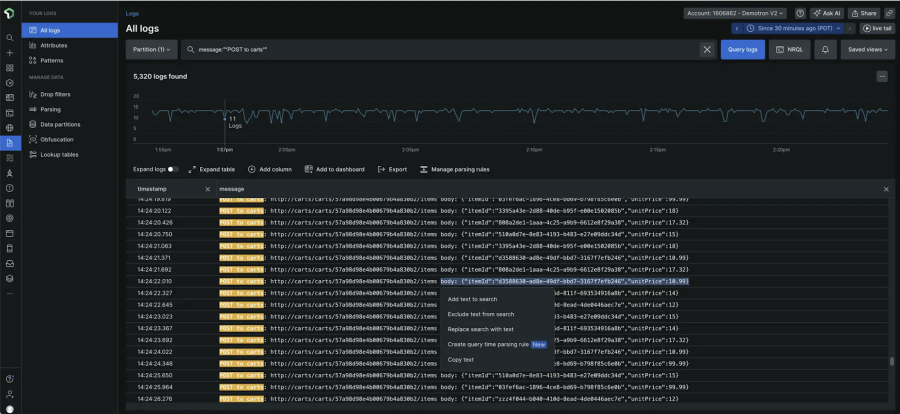Screen dimensions: 900x414
Task: Open the globe icon in left rail
Action: coord(10,127)
